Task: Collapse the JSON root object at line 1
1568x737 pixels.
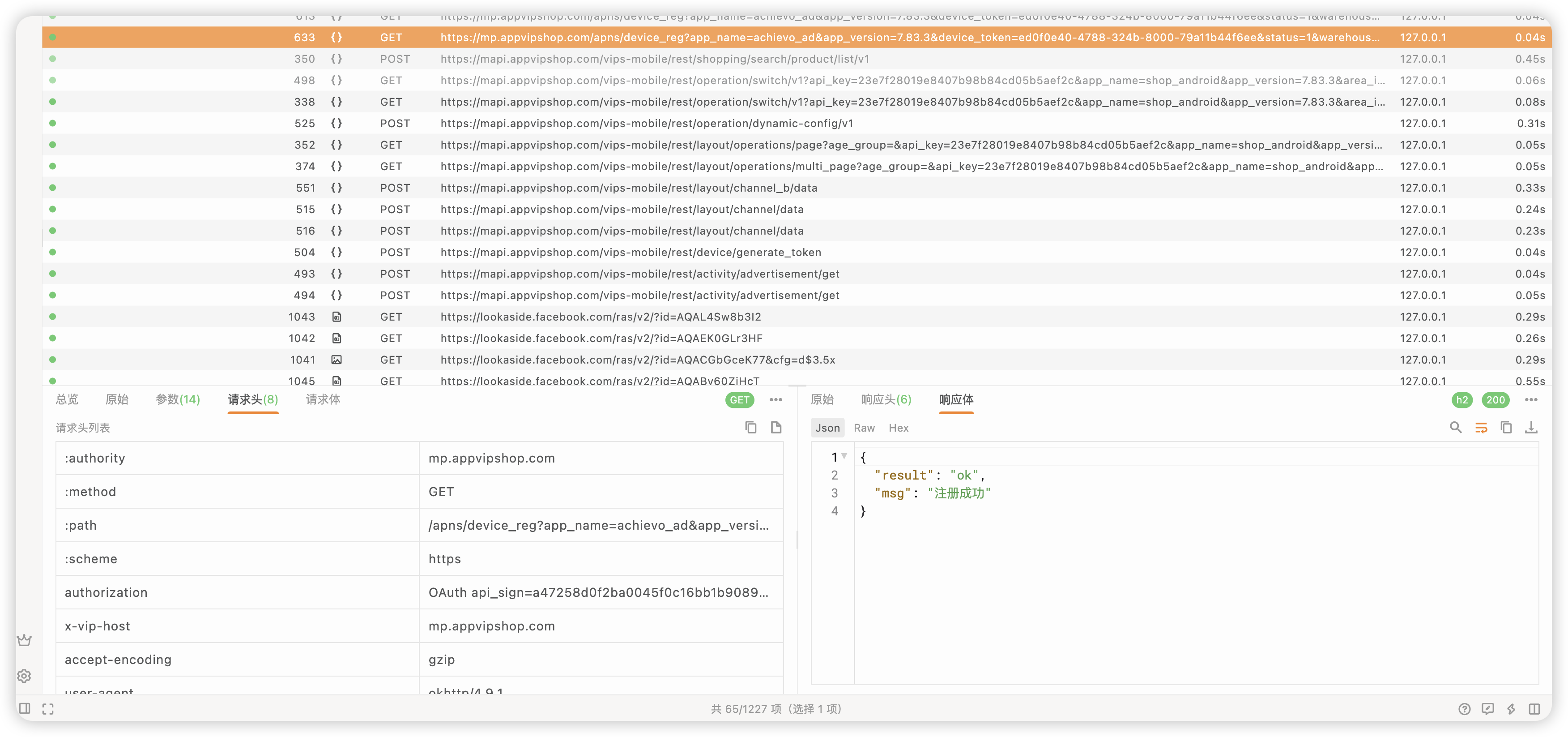Action: point(844,456)
